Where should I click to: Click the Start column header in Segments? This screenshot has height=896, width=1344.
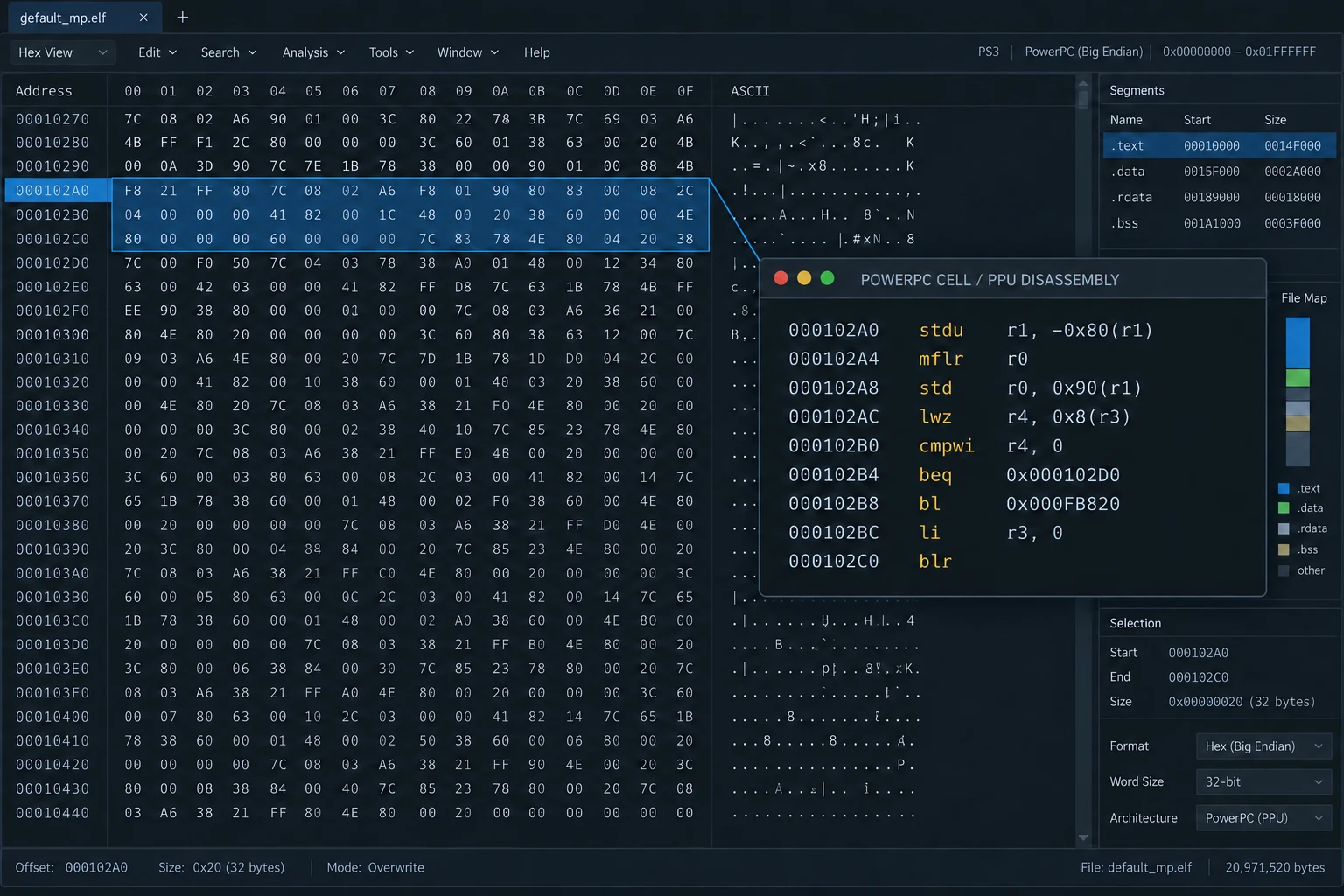(x=1197, y=120)
